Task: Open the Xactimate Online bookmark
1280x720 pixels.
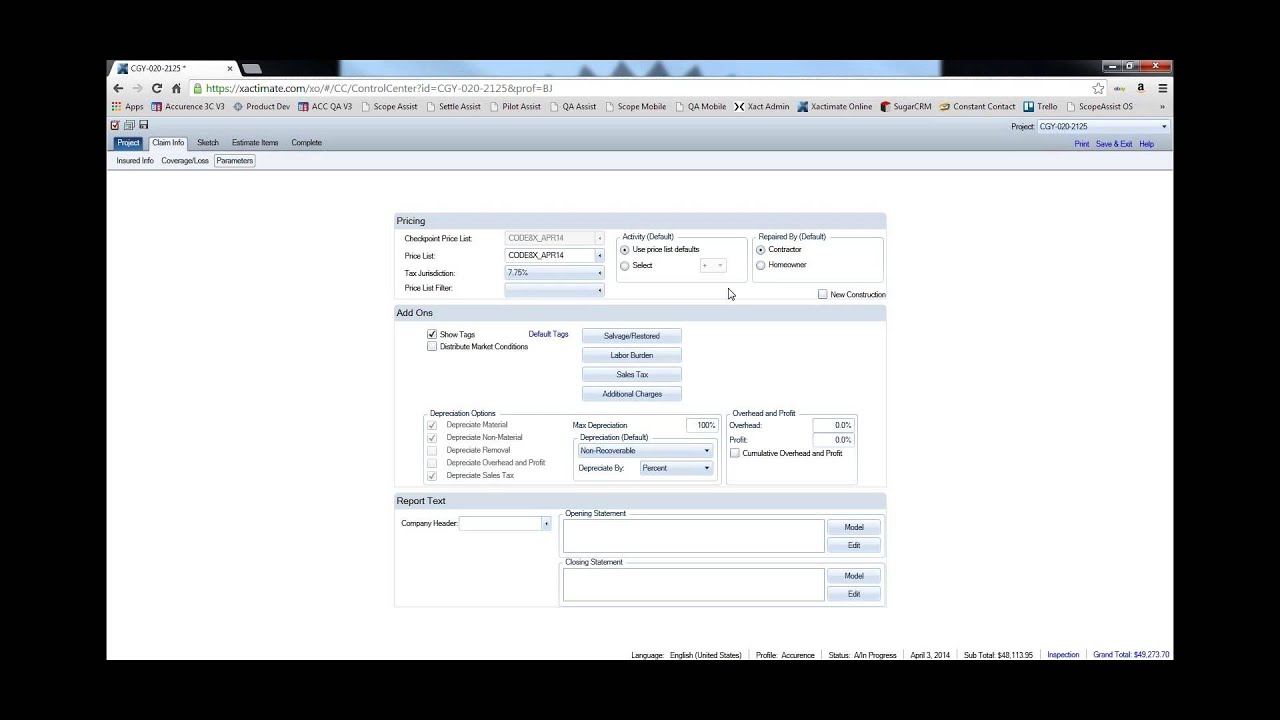Action: click(835, 106)
